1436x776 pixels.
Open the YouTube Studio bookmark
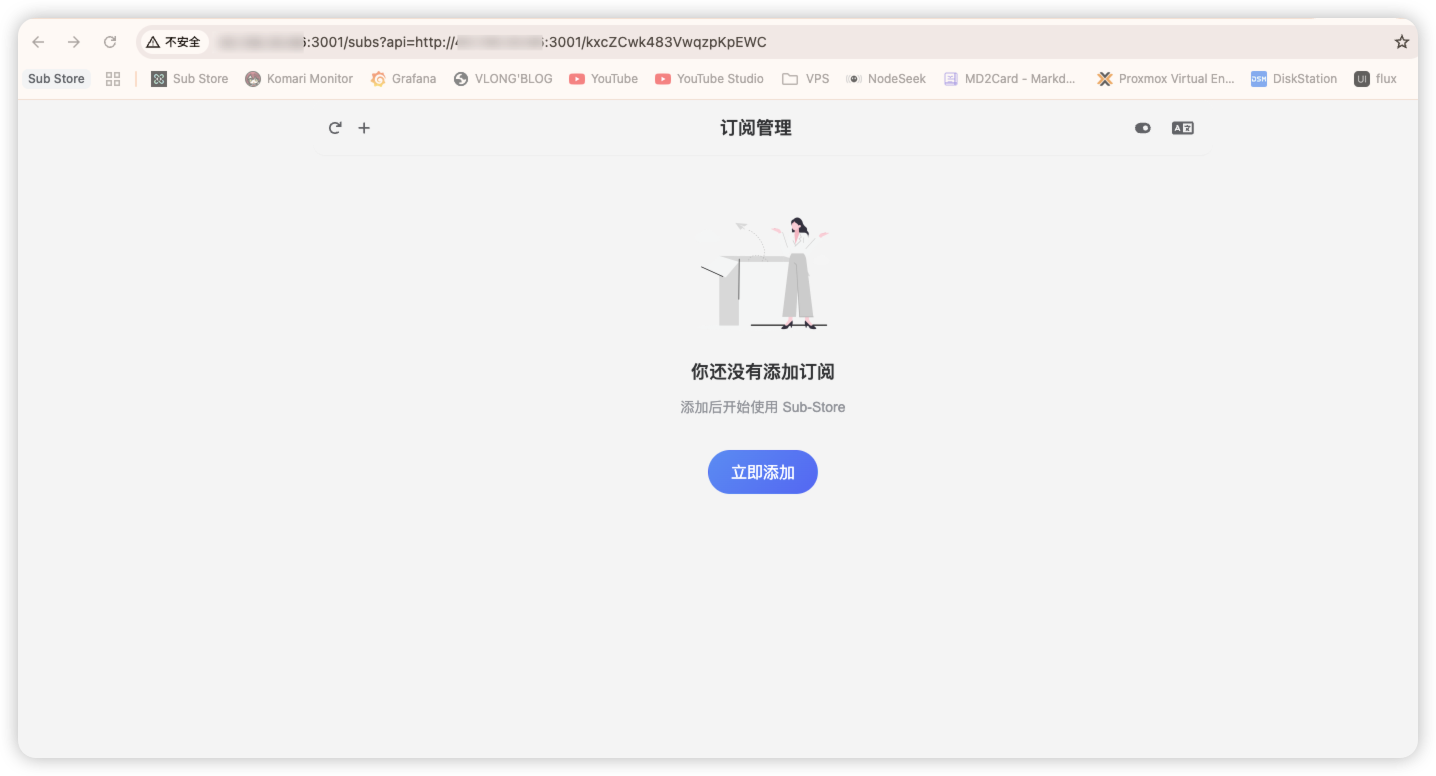pyautogui.click(x=709, y=79)
